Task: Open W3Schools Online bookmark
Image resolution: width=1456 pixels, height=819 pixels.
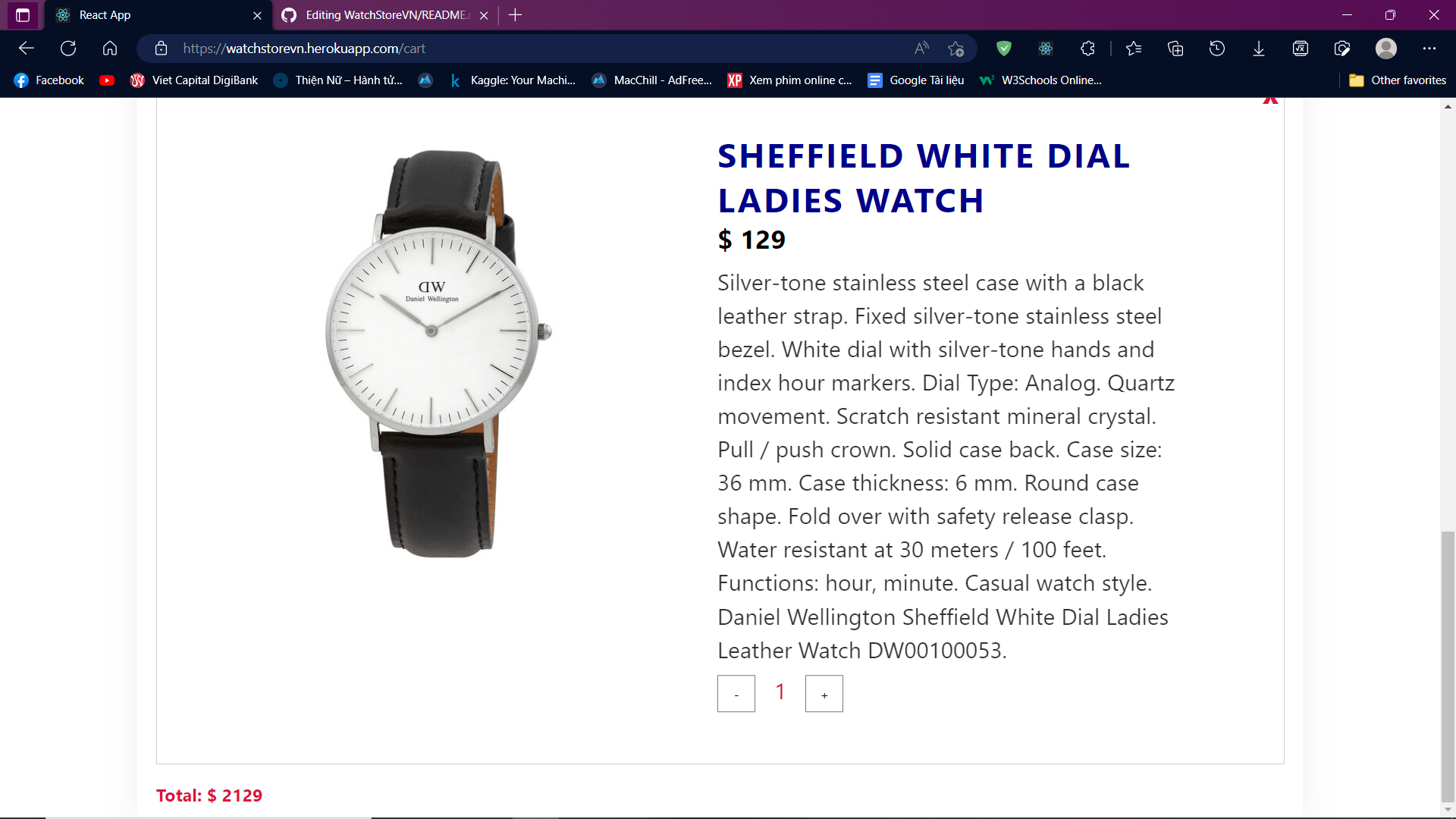Action: (x=1040, y=80)
